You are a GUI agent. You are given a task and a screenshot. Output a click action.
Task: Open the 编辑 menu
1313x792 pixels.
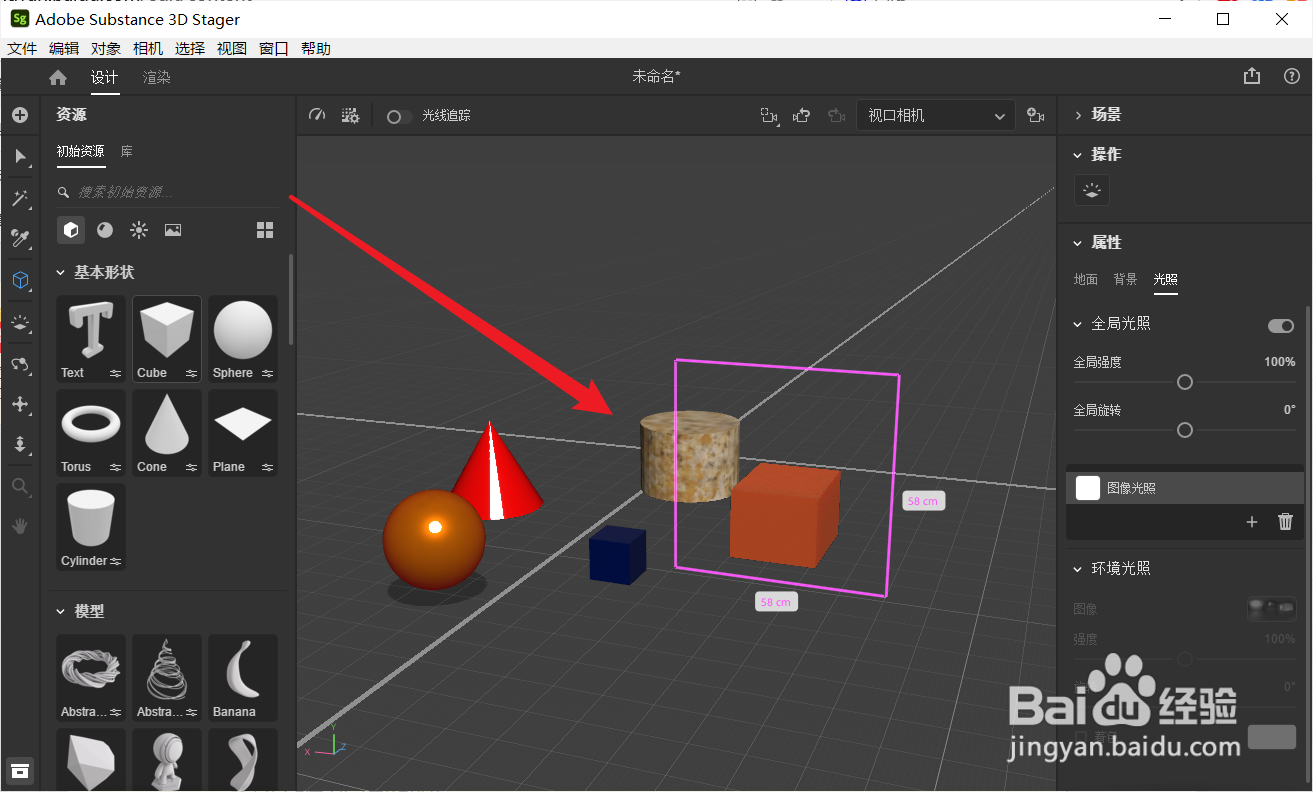coord(64,48)
